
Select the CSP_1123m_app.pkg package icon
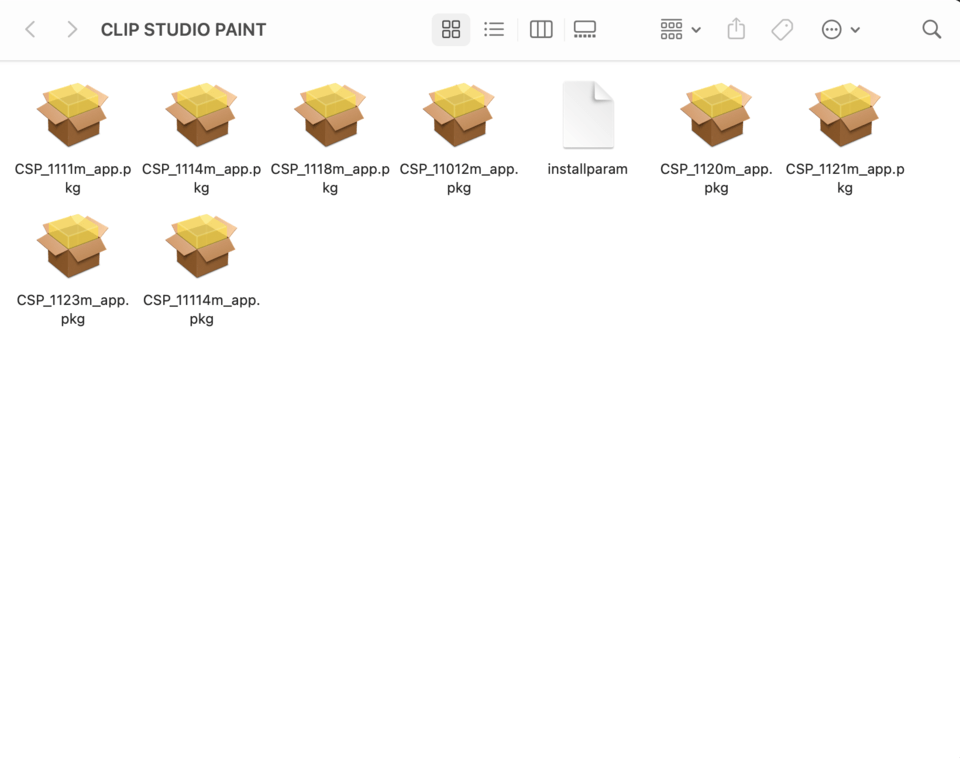[x=73, y=246]
